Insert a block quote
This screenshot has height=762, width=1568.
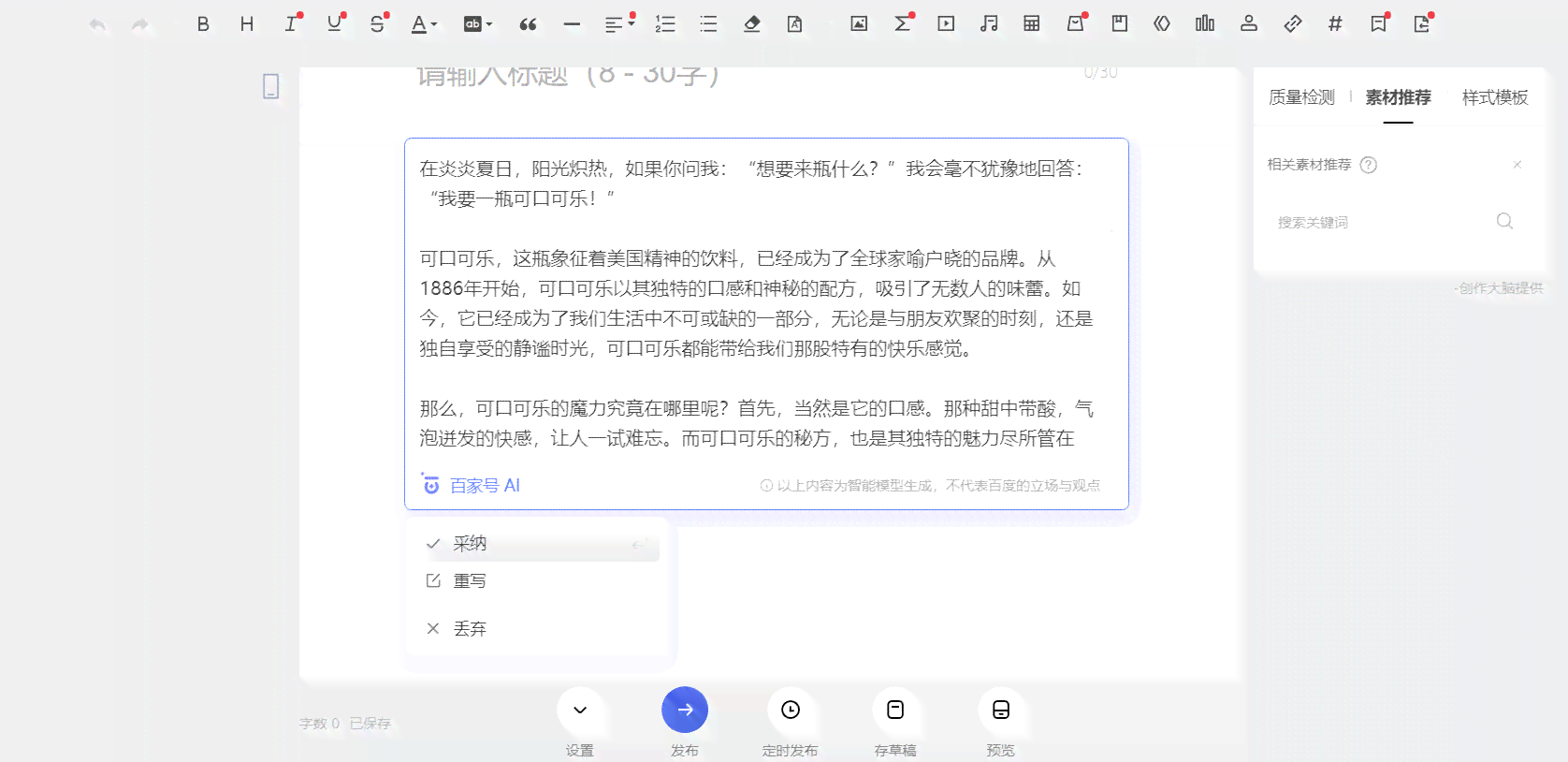pyautogui.click(x=528, y=24)
